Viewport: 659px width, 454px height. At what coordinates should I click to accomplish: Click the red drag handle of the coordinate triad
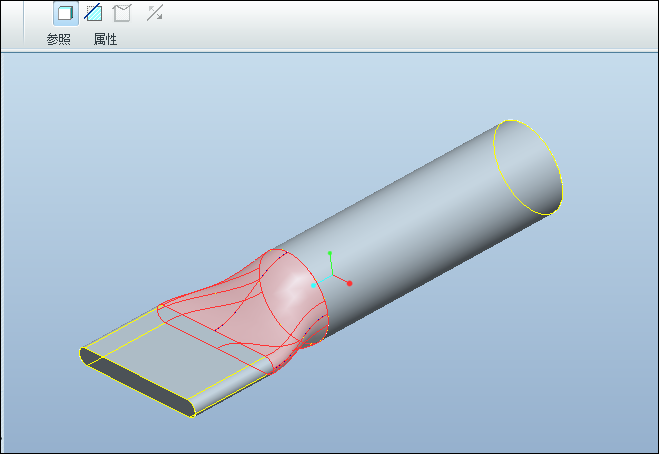click(x=349, y=284)
